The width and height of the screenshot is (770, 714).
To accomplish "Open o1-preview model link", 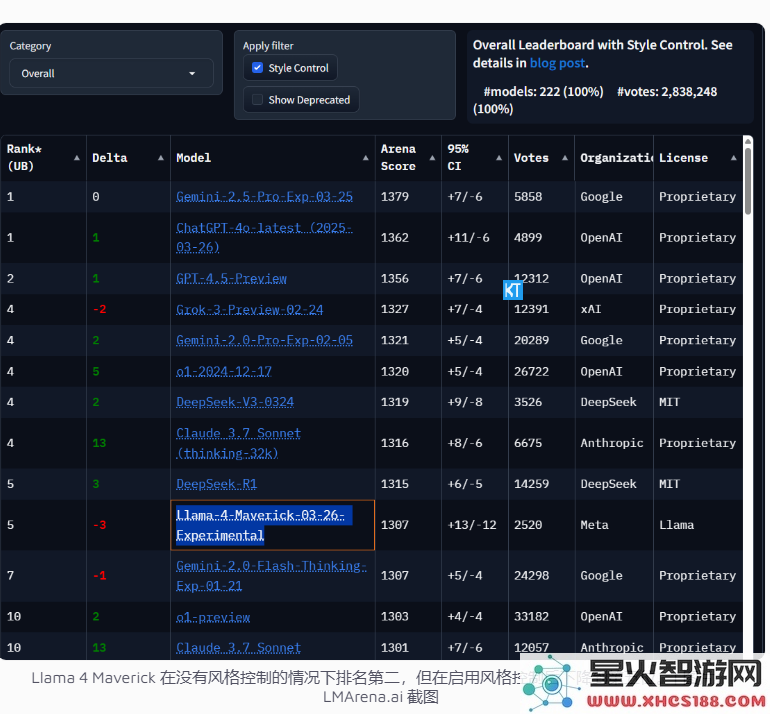I will coord(213,617).
